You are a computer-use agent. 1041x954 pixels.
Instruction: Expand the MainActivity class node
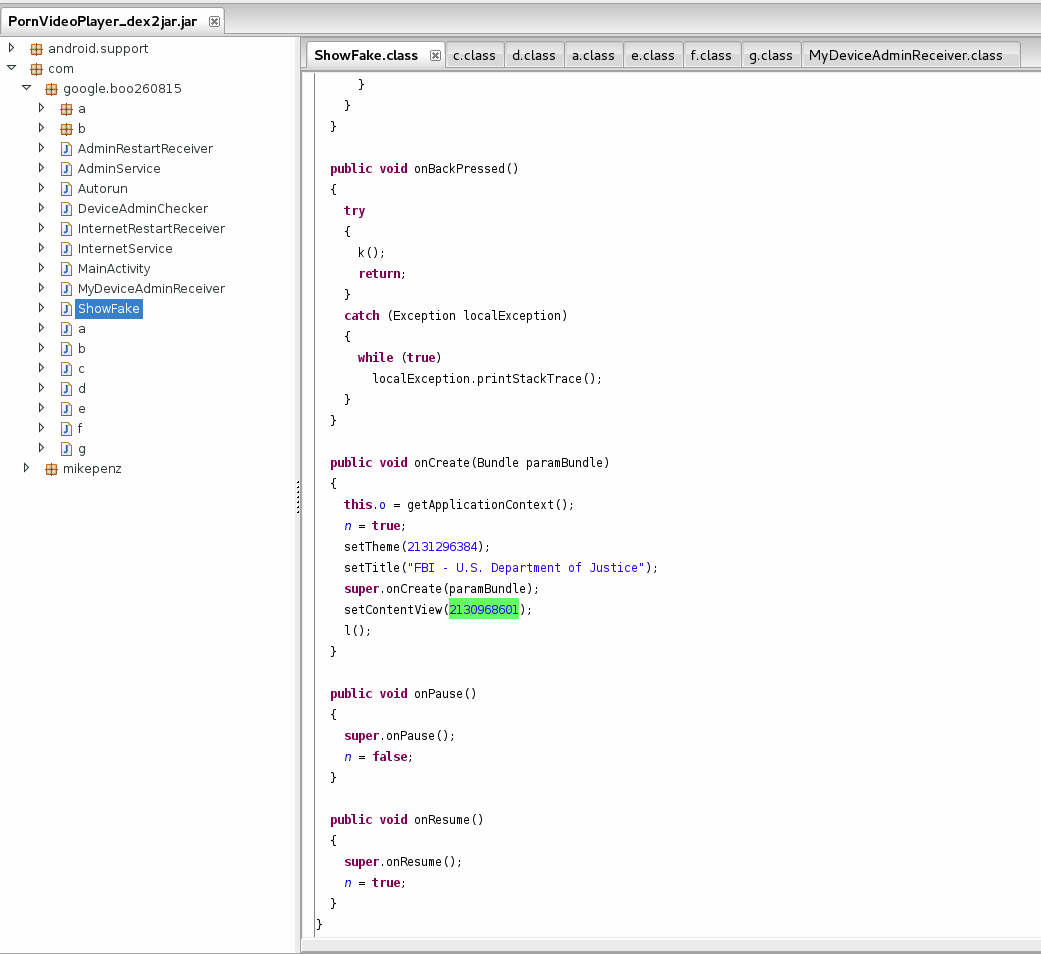tap(41, 268)
